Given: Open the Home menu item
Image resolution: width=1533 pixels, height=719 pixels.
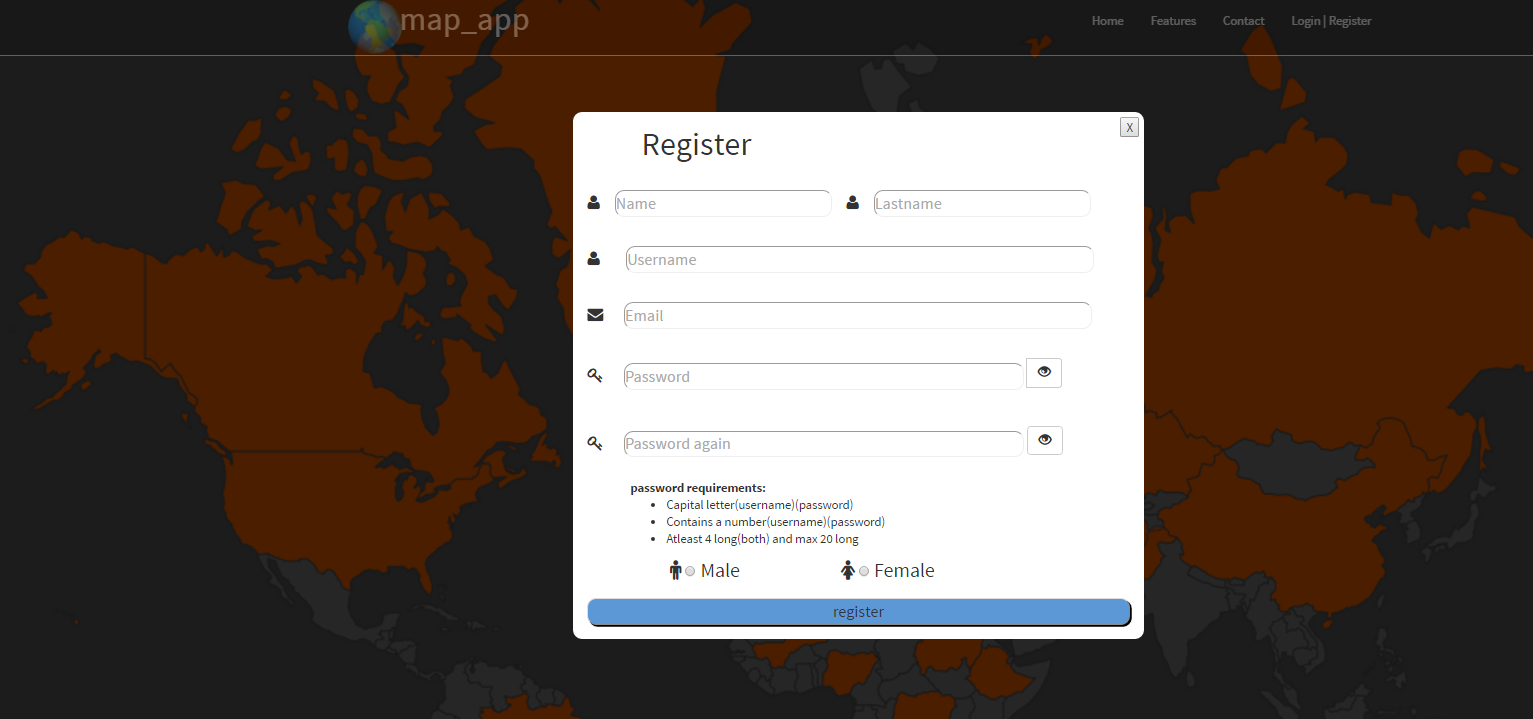Looking at the screenshot, I should tap(1107, 21).
